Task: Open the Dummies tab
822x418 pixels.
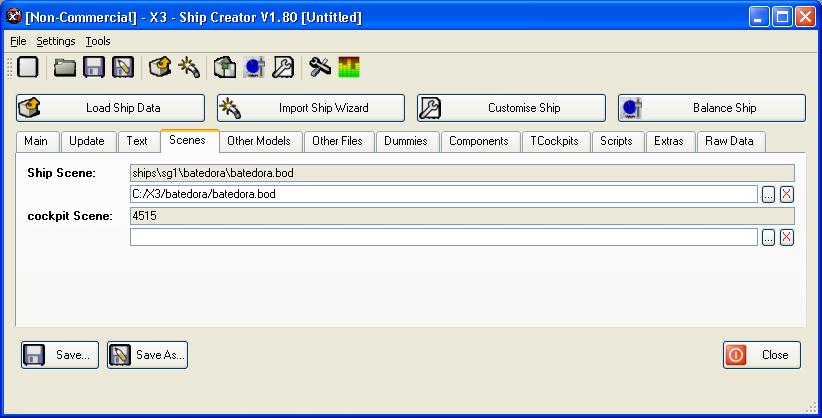Action: [x=406, y=141]
